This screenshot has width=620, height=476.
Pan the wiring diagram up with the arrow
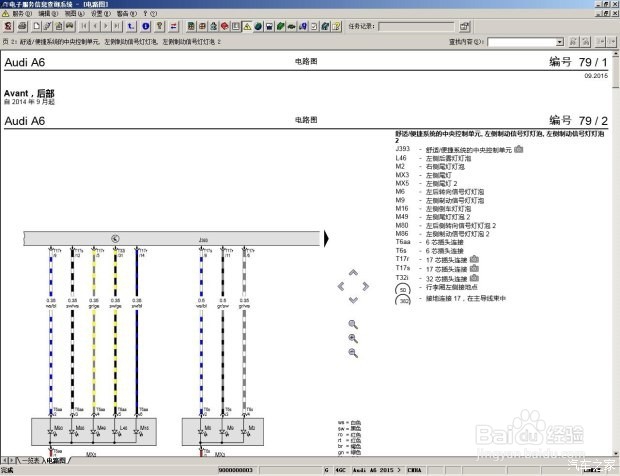coord(353,272)
